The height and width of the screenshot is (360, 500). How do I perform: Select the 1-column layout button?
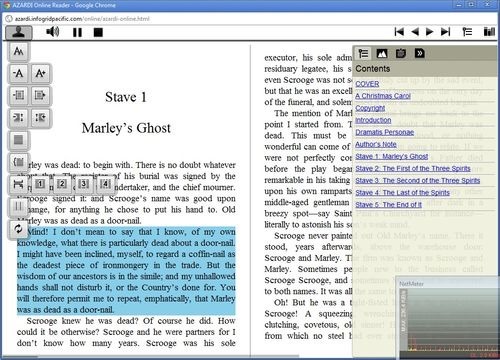40,184
